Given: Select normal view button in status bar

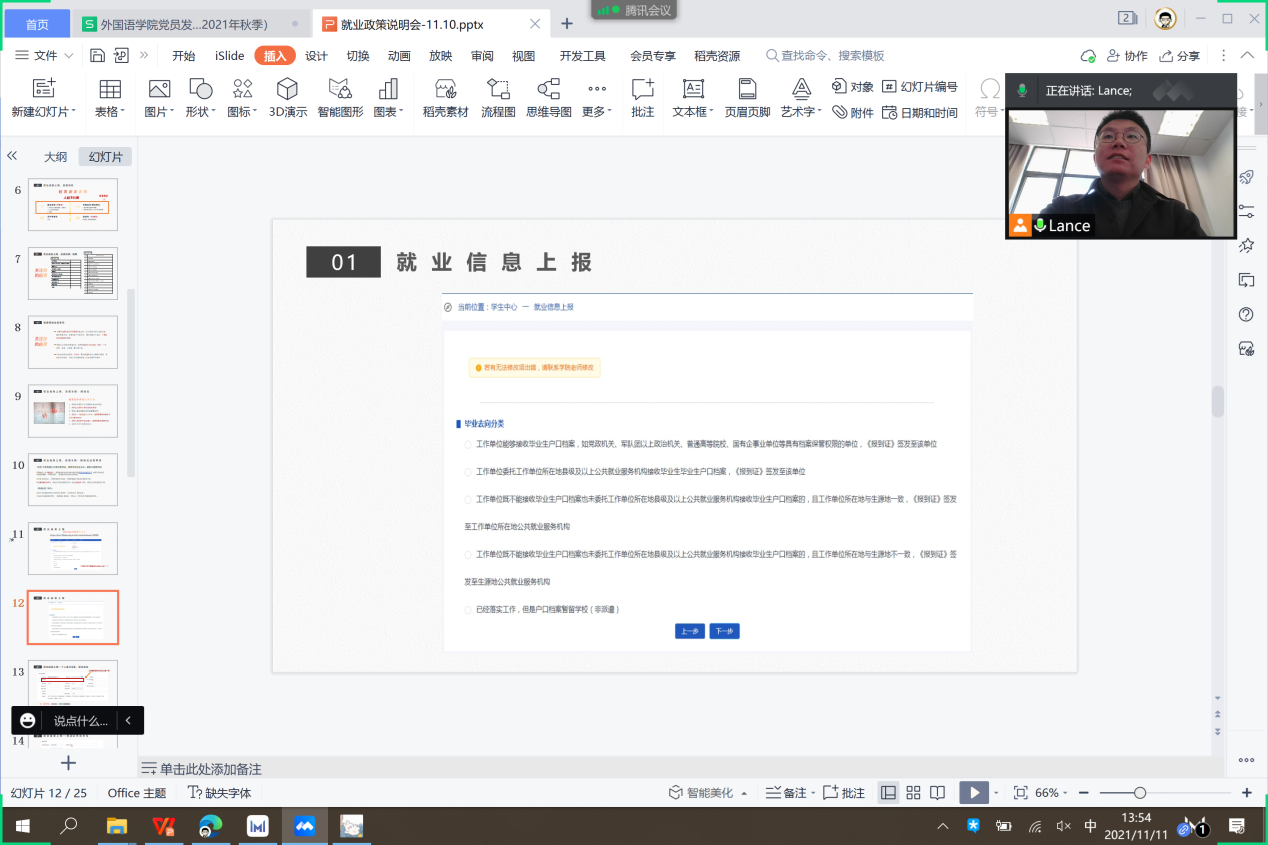Looking at the screenshot, I should point(888,793).
